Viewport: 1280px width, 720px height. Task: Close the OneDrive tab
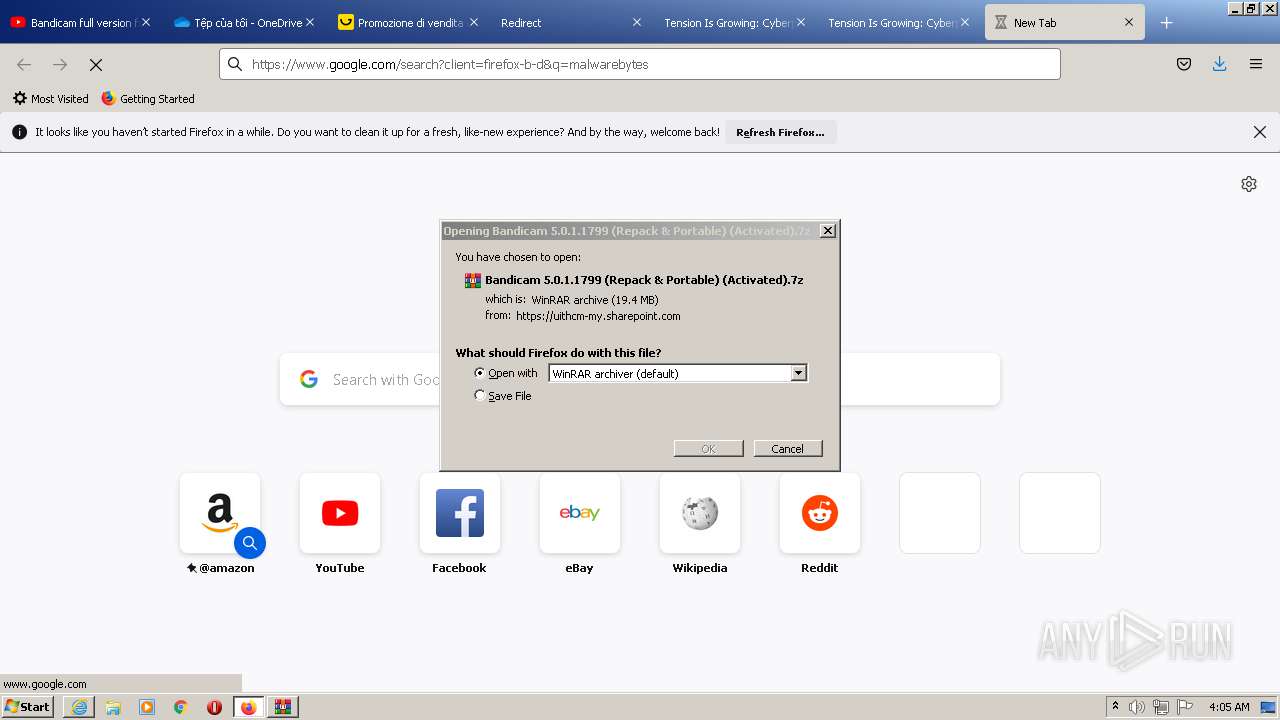310,22
